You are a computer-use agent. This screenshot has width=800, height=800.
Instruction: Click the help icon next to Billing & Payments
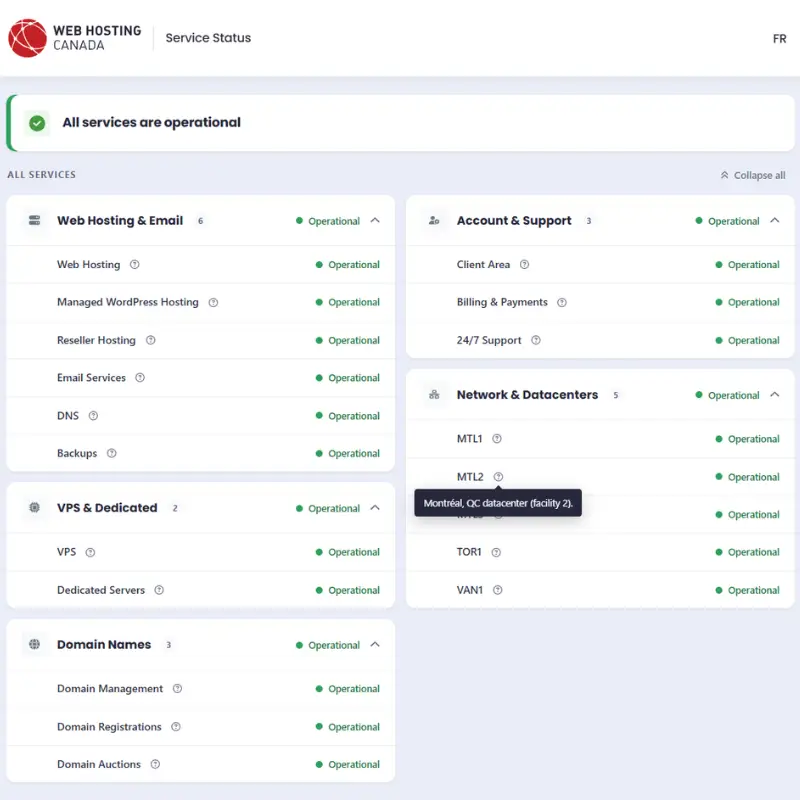tap(562, 303)
